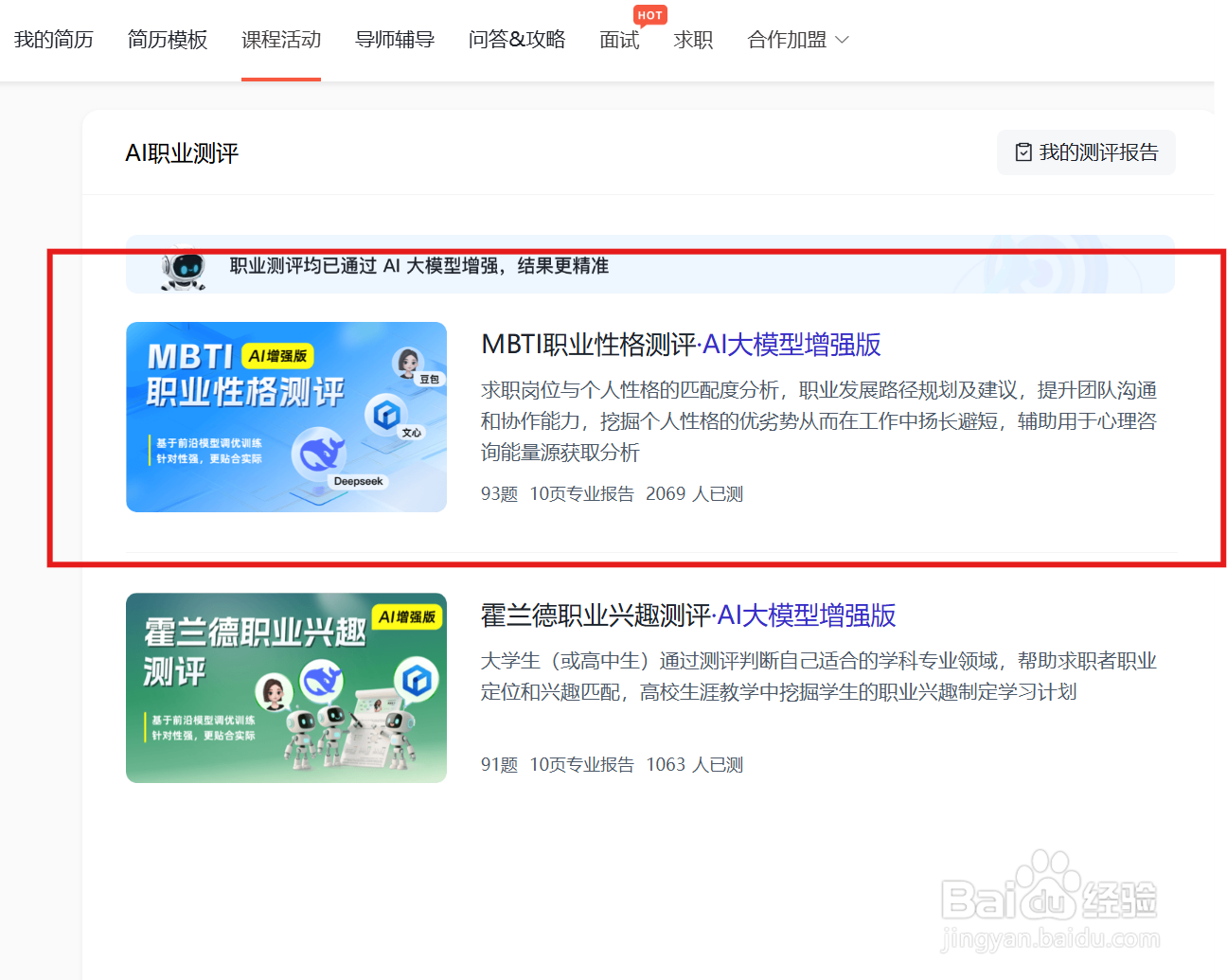Open the 面试 tab
The height and width of the screenshot is (980, 1227).
click(619, 40)
